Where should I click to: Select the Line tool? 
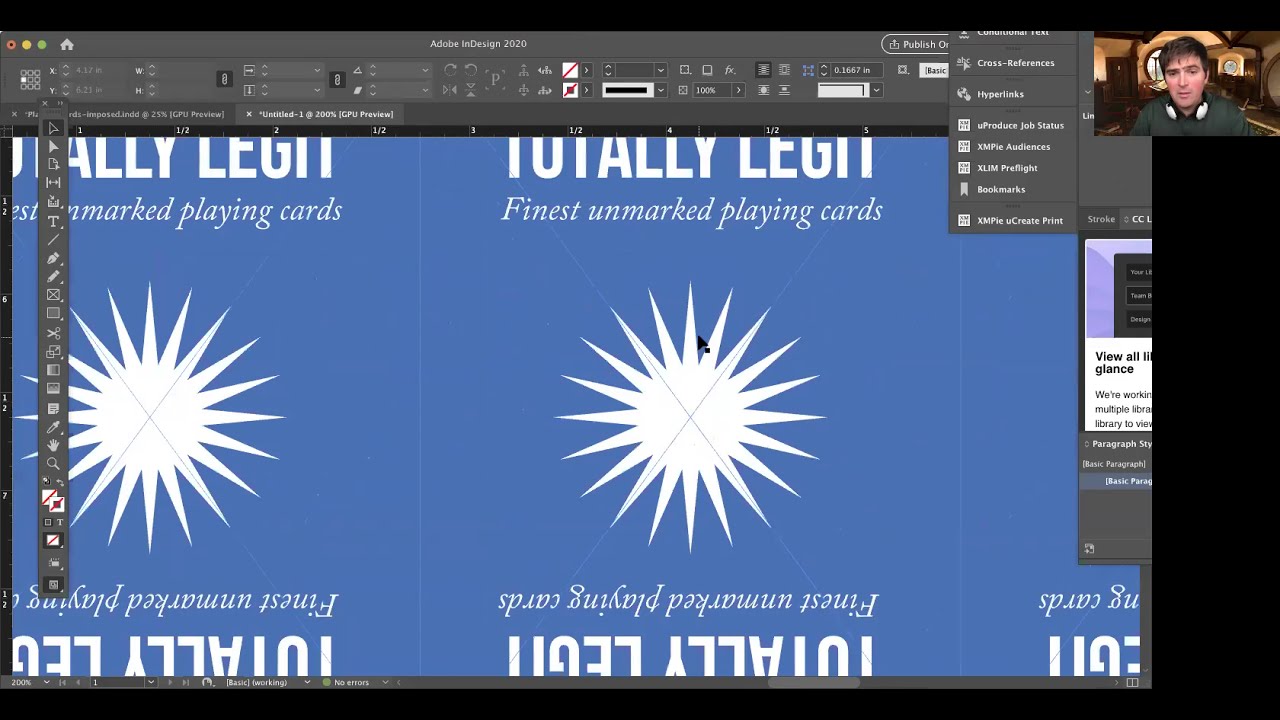(53, 239)
